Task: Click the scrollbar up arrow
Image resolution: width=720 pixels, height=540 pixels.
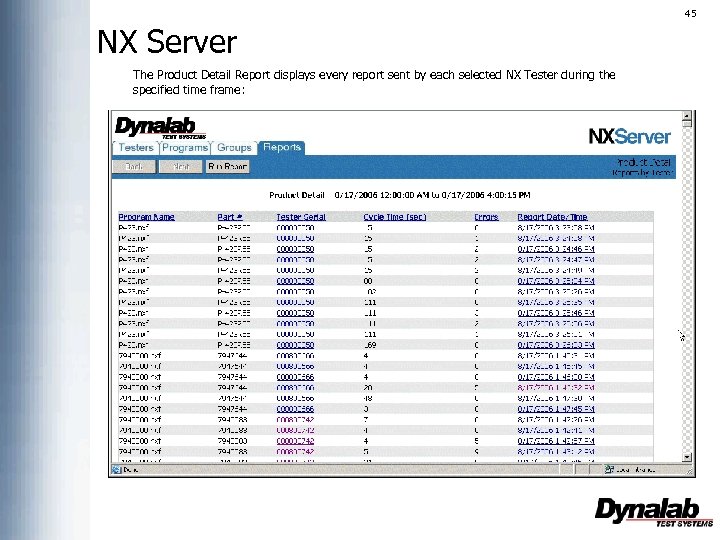Action: coord(687,115)
